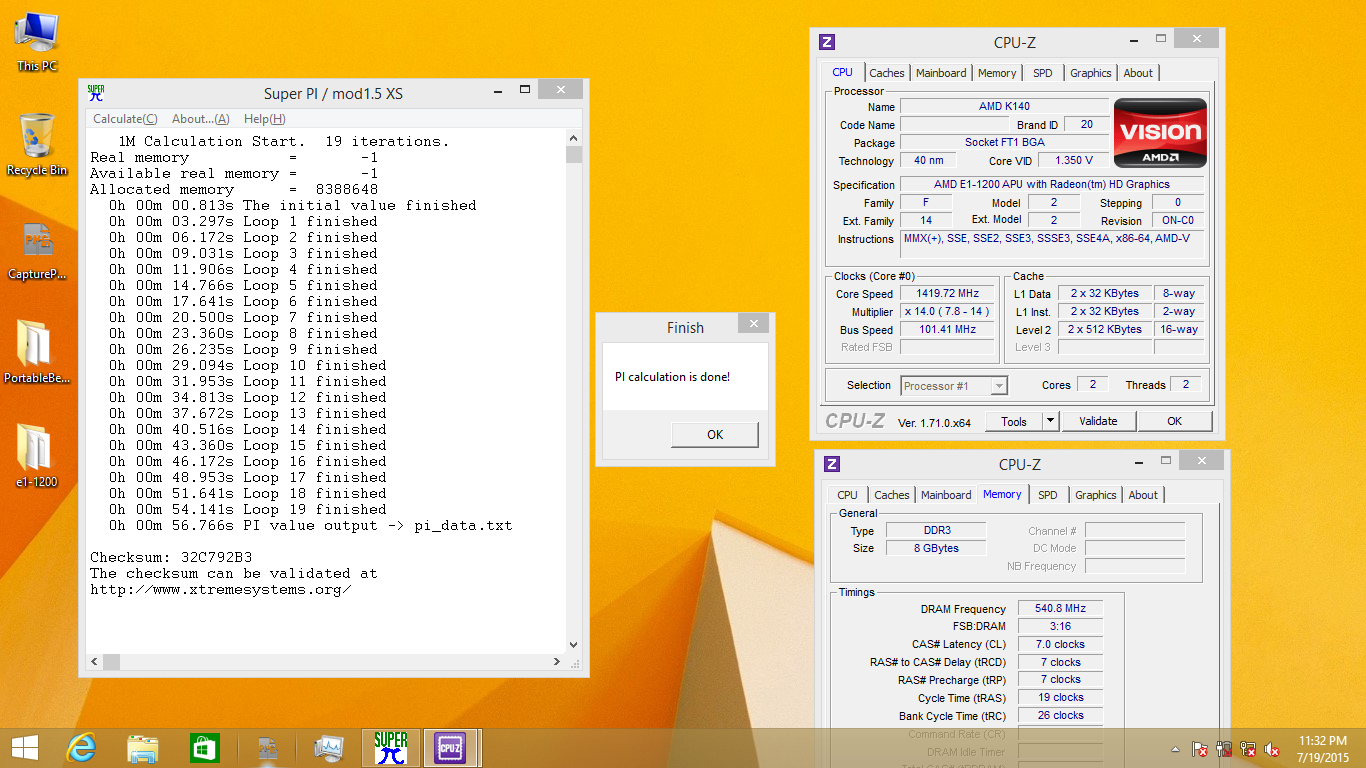Select the e1-1200 folder on the desktop

pos(37,457)
